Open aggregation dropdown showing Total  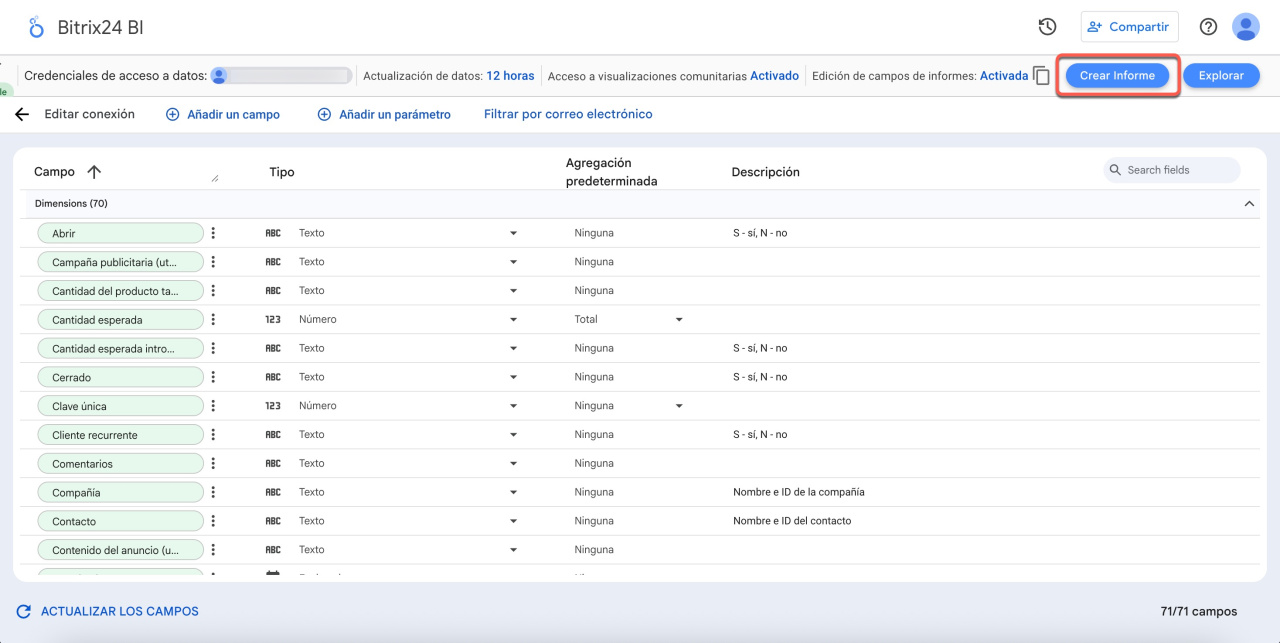[x=679, y=320]
